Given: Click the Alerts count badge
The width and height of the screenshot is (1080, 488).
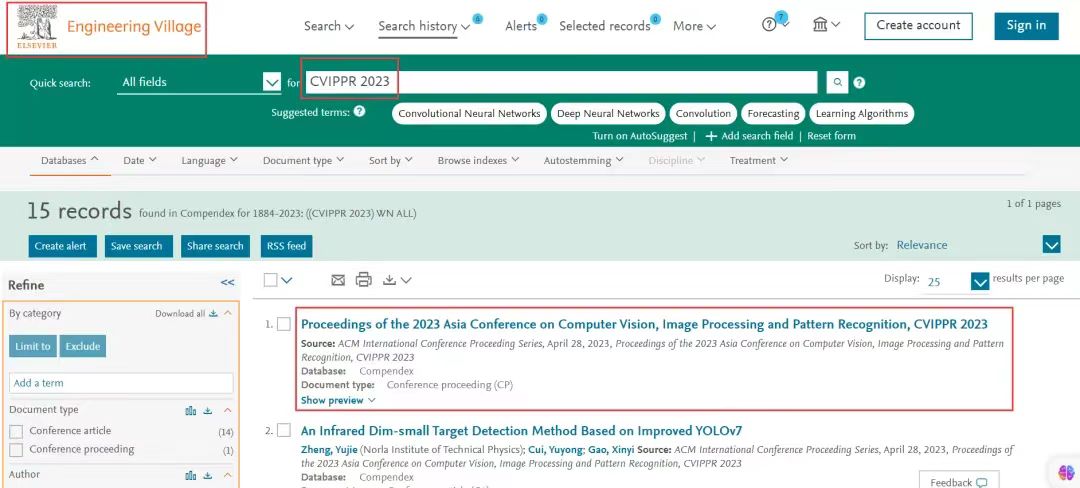Looking at the screenshot, I should point(542,19).
